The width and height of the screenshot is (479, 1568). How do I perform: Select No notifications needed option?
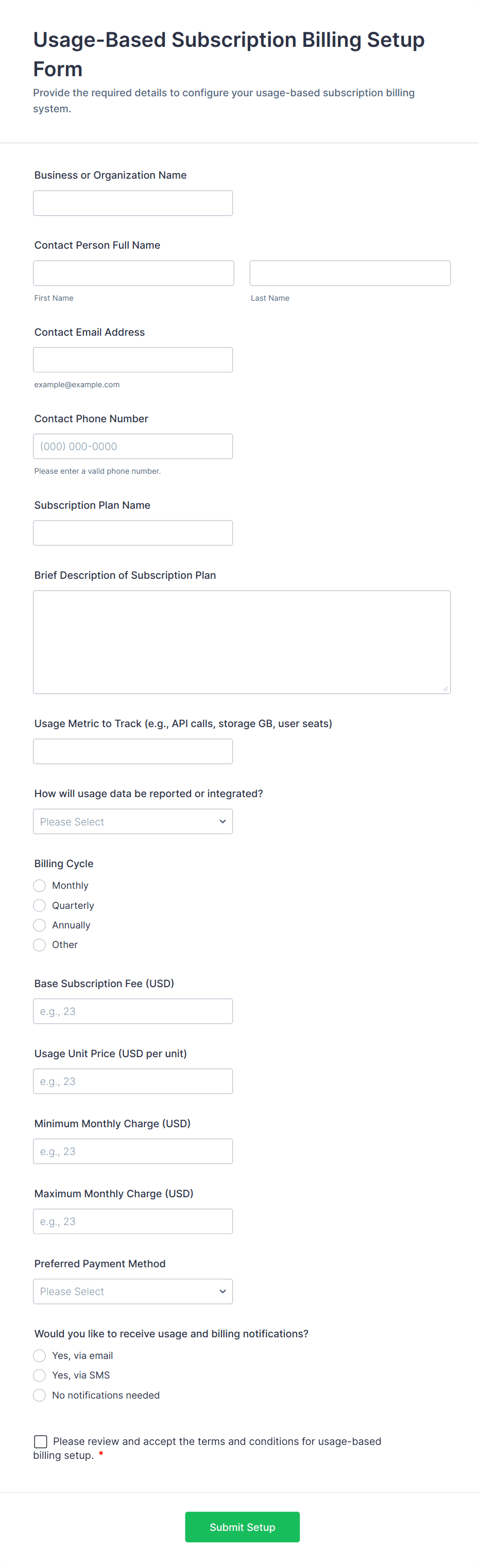(x=40, y=1395)
